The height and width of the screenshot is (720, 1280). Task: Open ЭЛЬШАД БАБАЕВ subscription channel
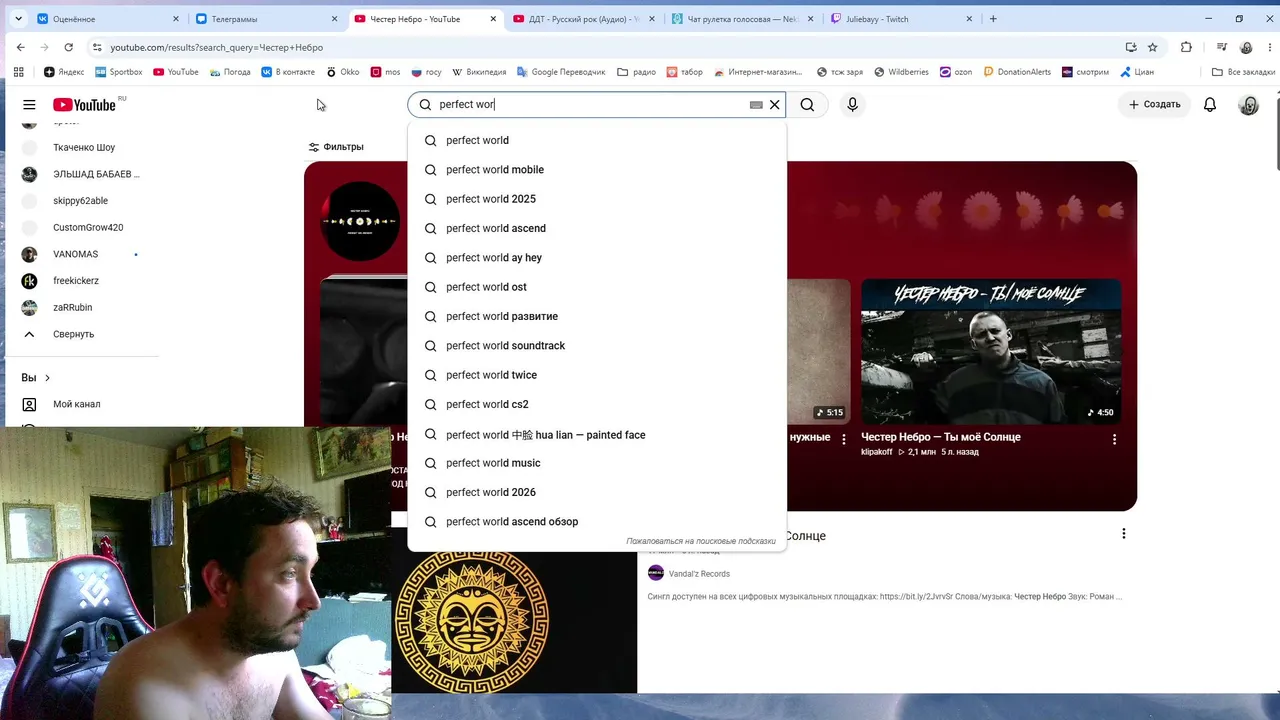pyautogui.click(x=80, y=174)
